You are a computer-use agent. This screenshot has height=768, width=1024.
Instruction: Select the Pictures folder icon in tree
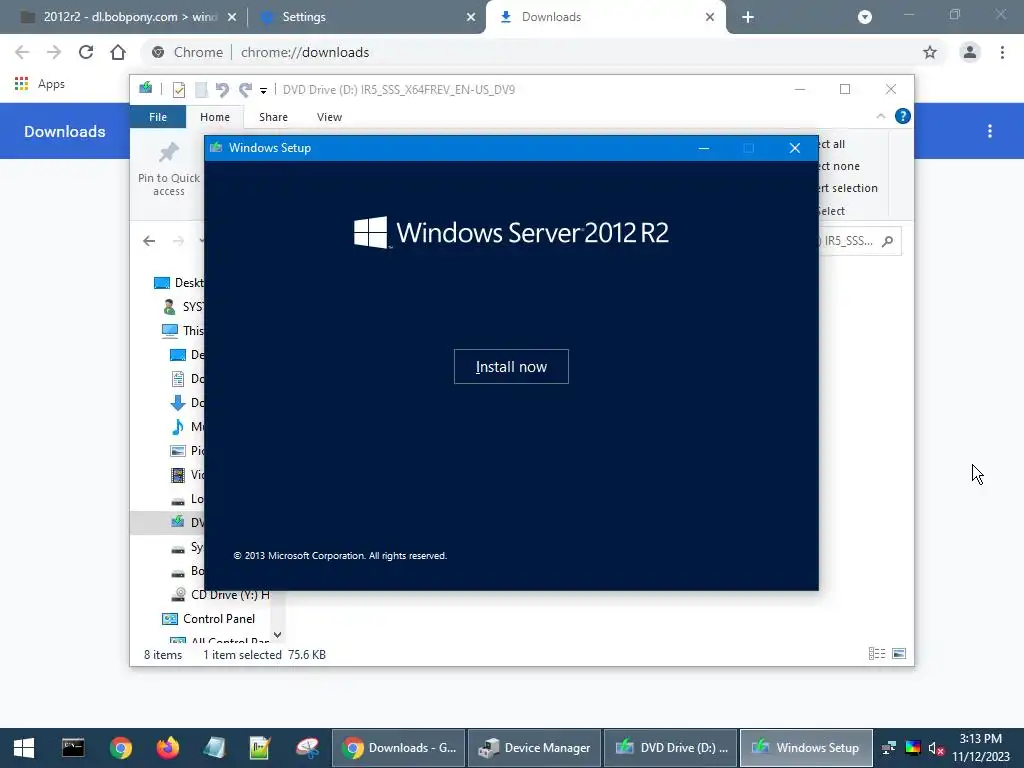[178, 451]
